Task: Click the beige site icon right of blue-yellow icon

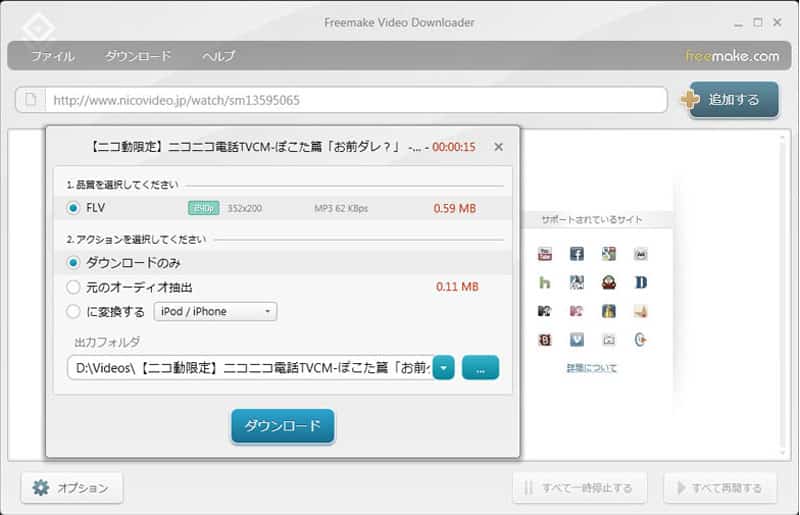Action: pyautogui.click(x=640, y=311)
